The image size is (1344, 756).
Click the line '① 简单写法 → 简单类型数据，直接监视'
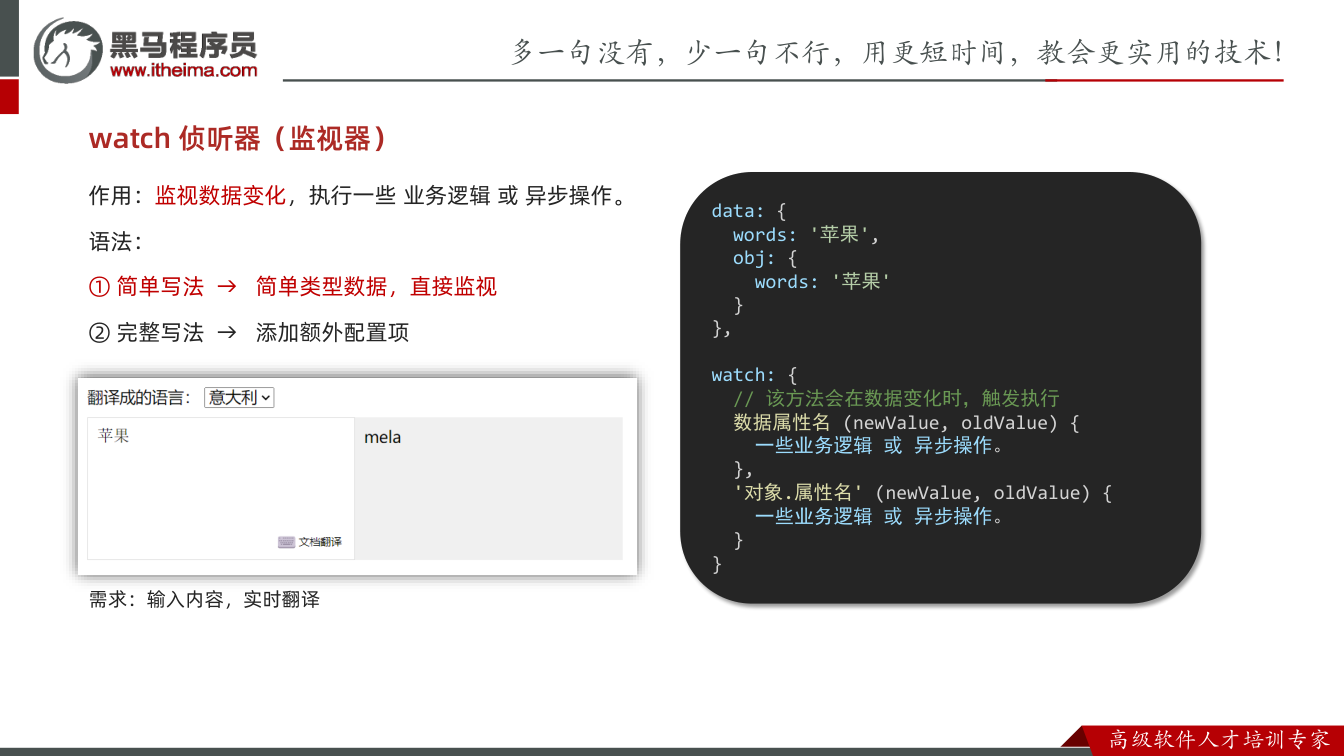293,287
